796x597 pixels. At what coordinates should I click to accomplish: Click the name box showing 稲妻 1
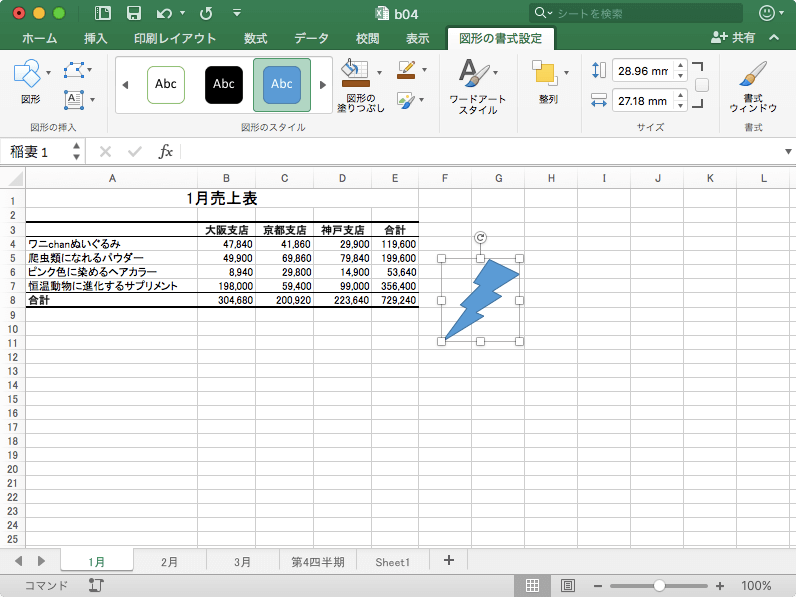coord(34,151)
